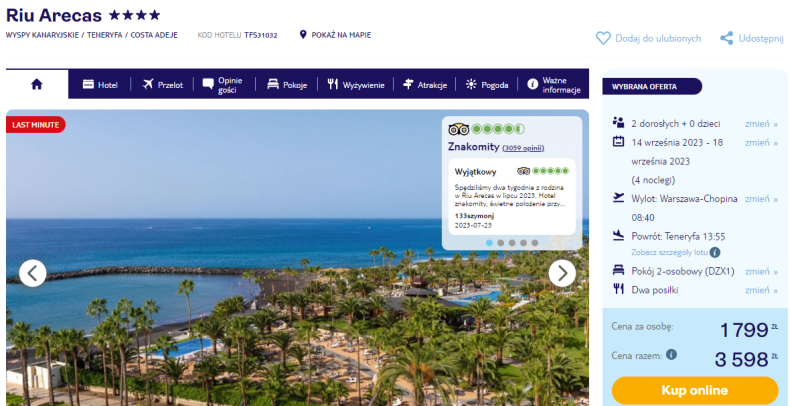
Task: Click the map pin icon
Action: 303,35
